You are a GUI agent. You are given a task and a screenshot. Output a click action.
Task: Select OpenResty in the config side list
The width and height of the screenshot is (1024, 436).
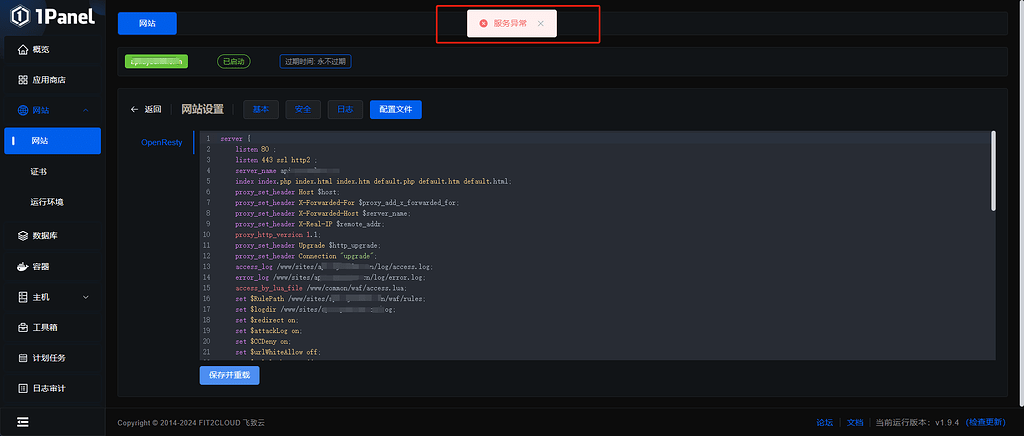click(x=161, y=143)
